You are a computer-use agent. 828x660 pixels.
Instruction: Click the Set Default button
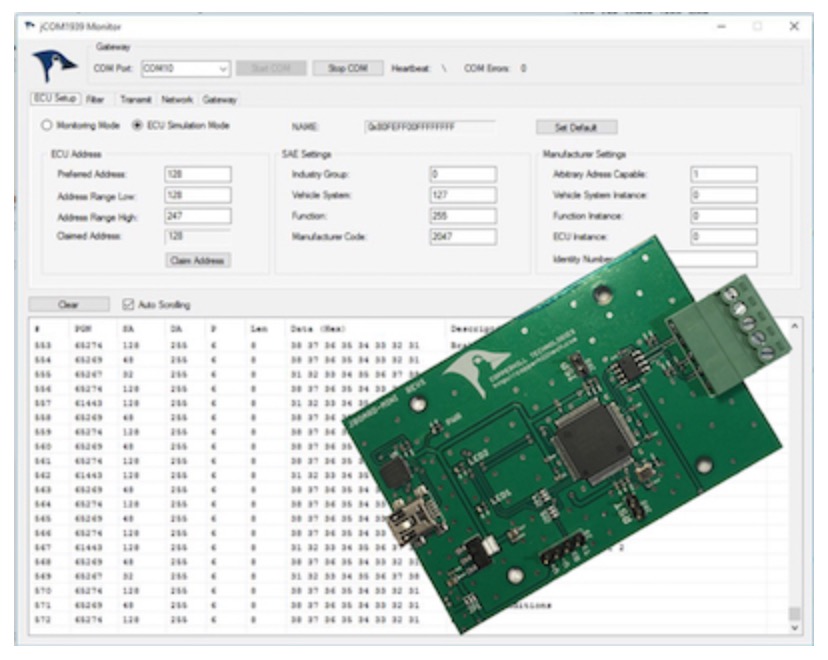(x=577, y=127)
